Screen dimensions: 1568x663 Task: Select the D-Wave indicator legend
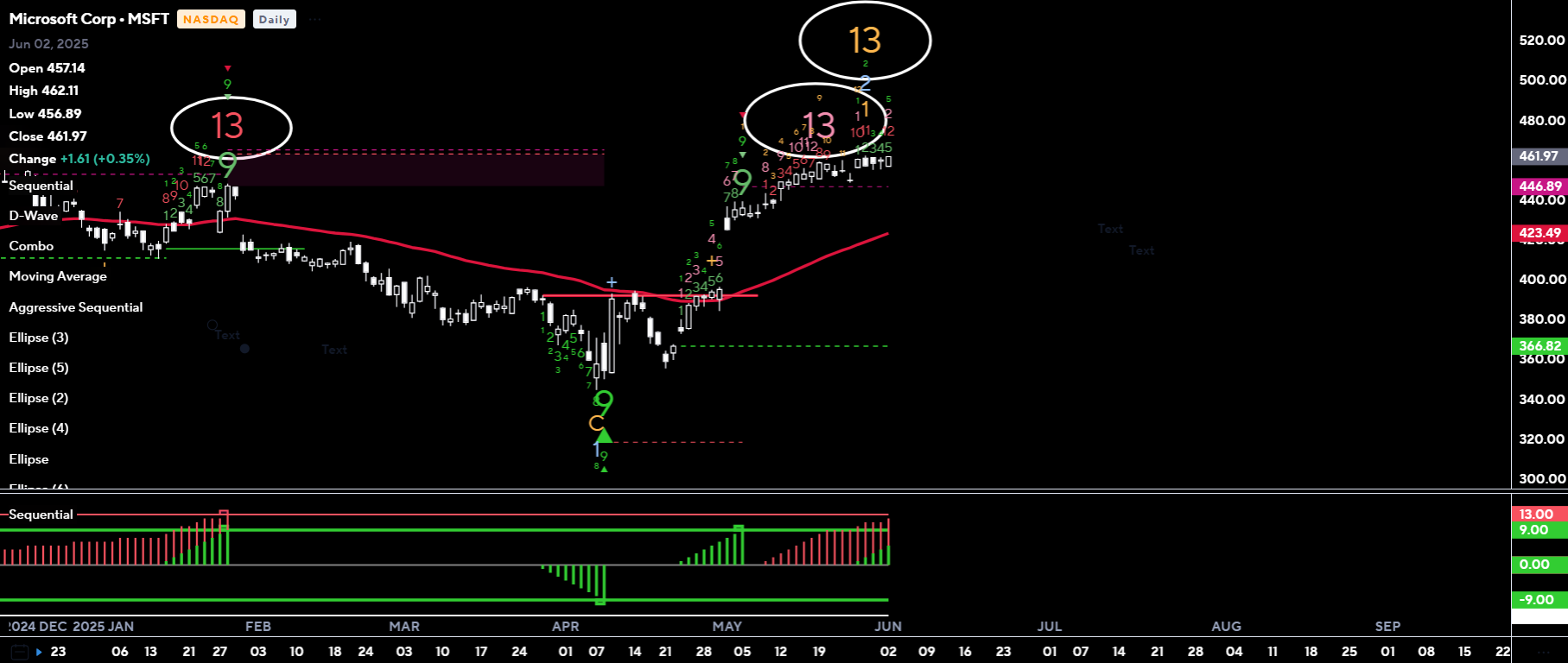[x=34, y=216]
